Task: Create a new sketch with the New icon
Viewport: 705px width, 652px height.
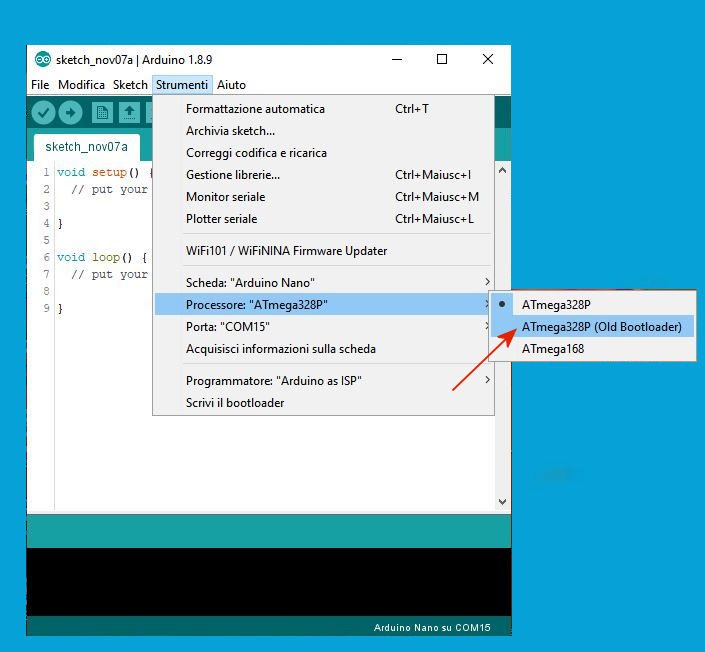Action: (101, 113)
